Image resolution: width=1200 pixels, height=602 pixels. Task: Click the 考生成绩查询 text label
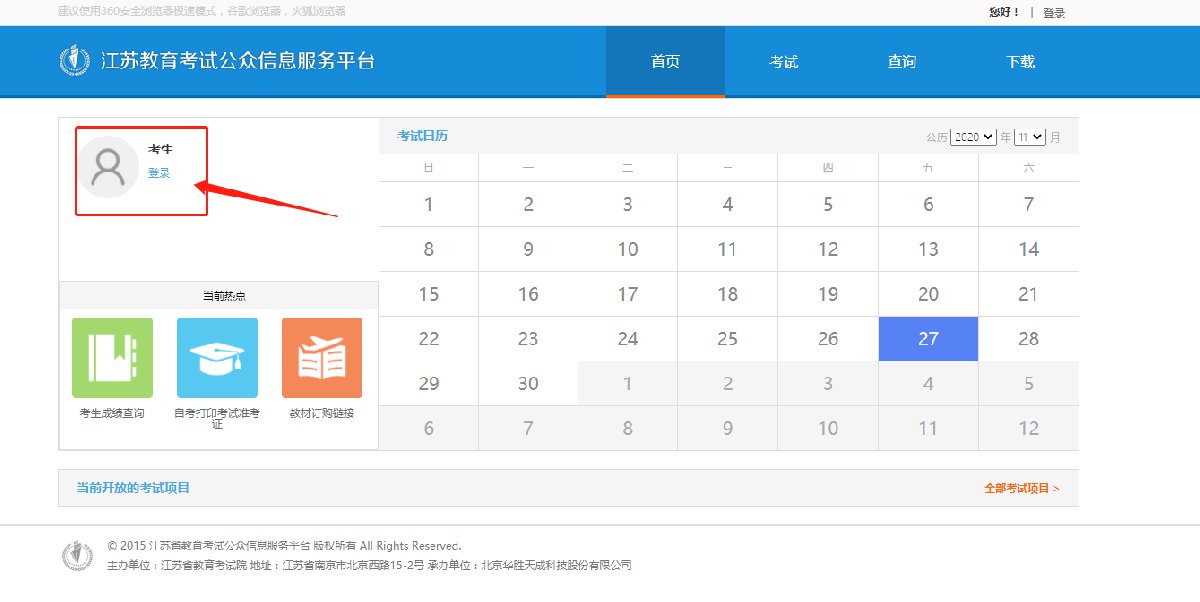(x=112, y=413)
